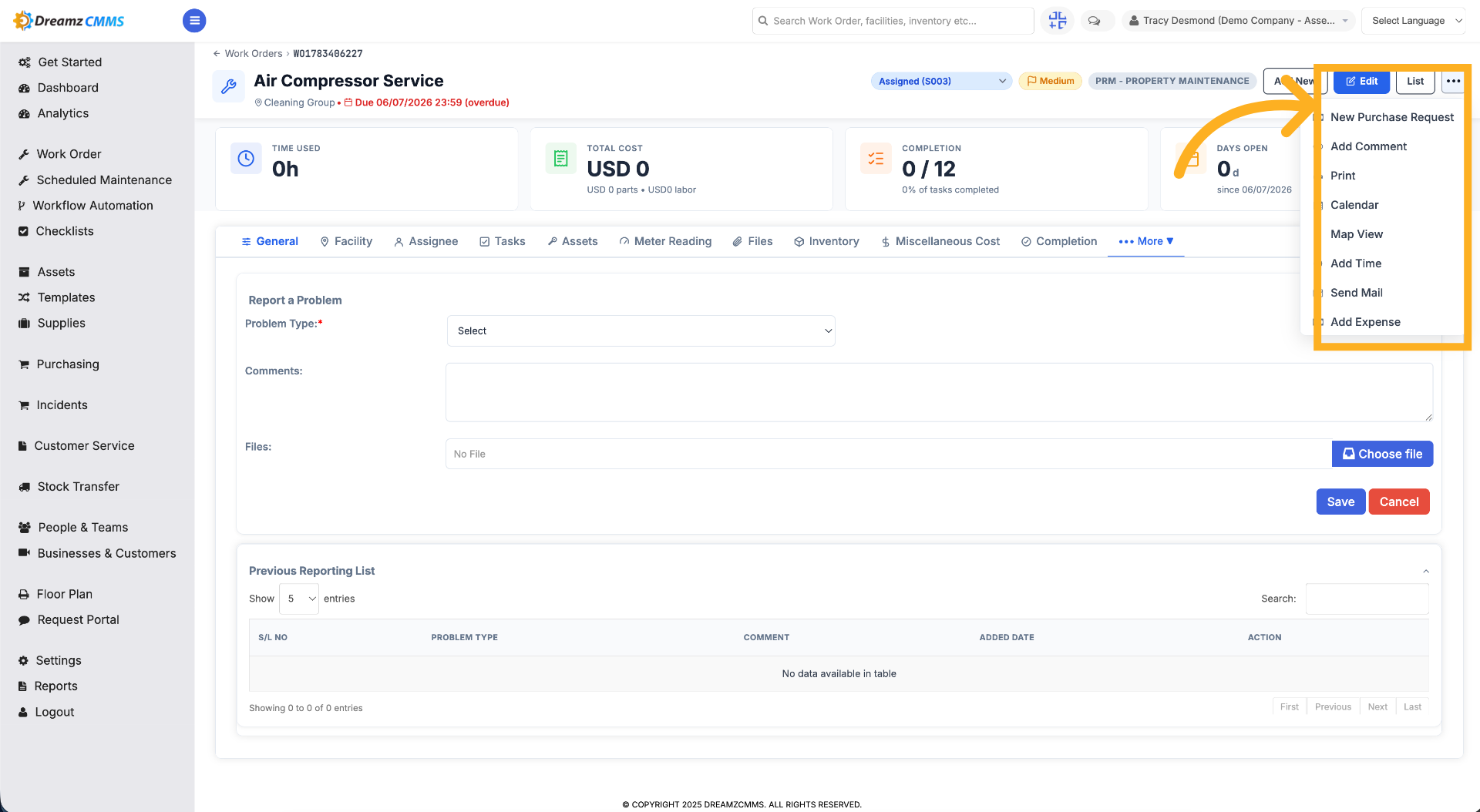Open the three-dots actions menu button
Viewport: 1480px width, 812px height.
[x=1453, y=81]
